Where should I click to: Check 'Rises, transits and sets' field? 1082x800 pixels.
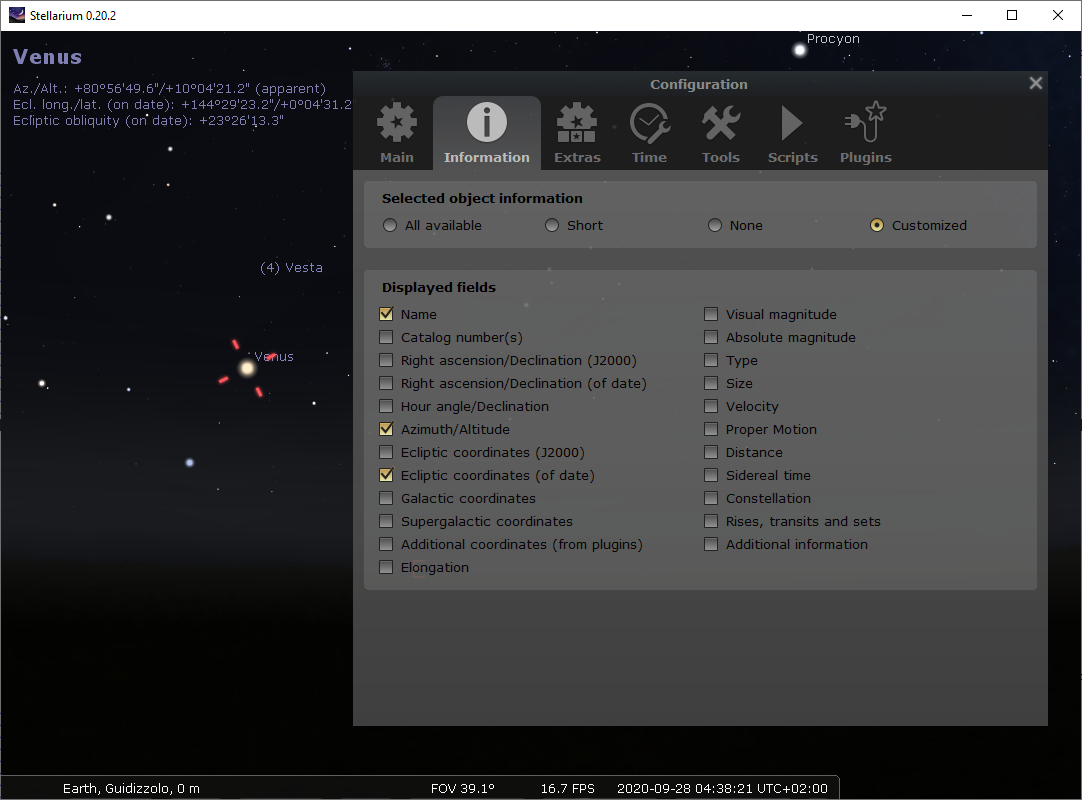click(x=711, y=521)
